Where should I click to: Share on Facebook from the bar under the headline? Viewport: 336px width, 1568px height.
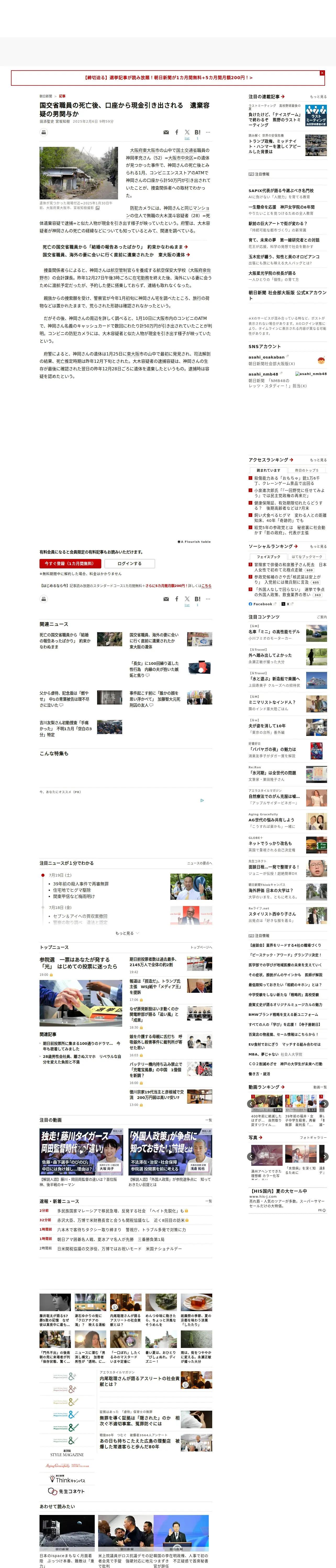(x=177, y=132)
